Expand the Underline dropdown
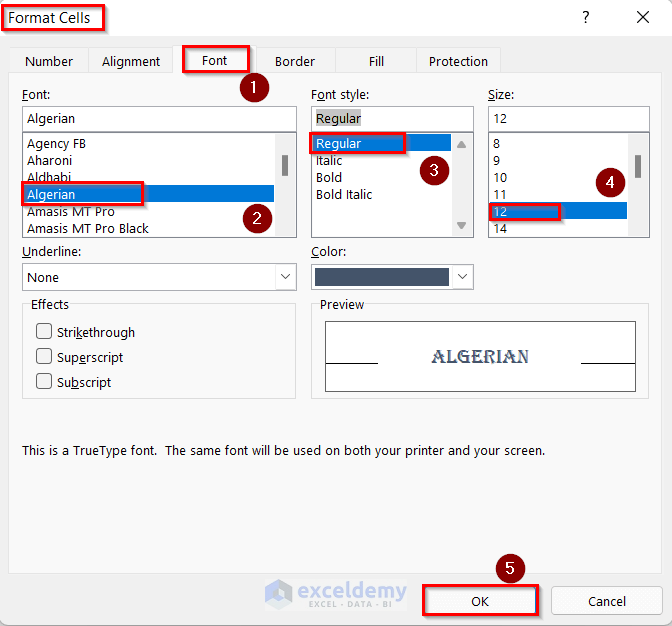This screenshot has width=672, height=626. coord(285,277)
